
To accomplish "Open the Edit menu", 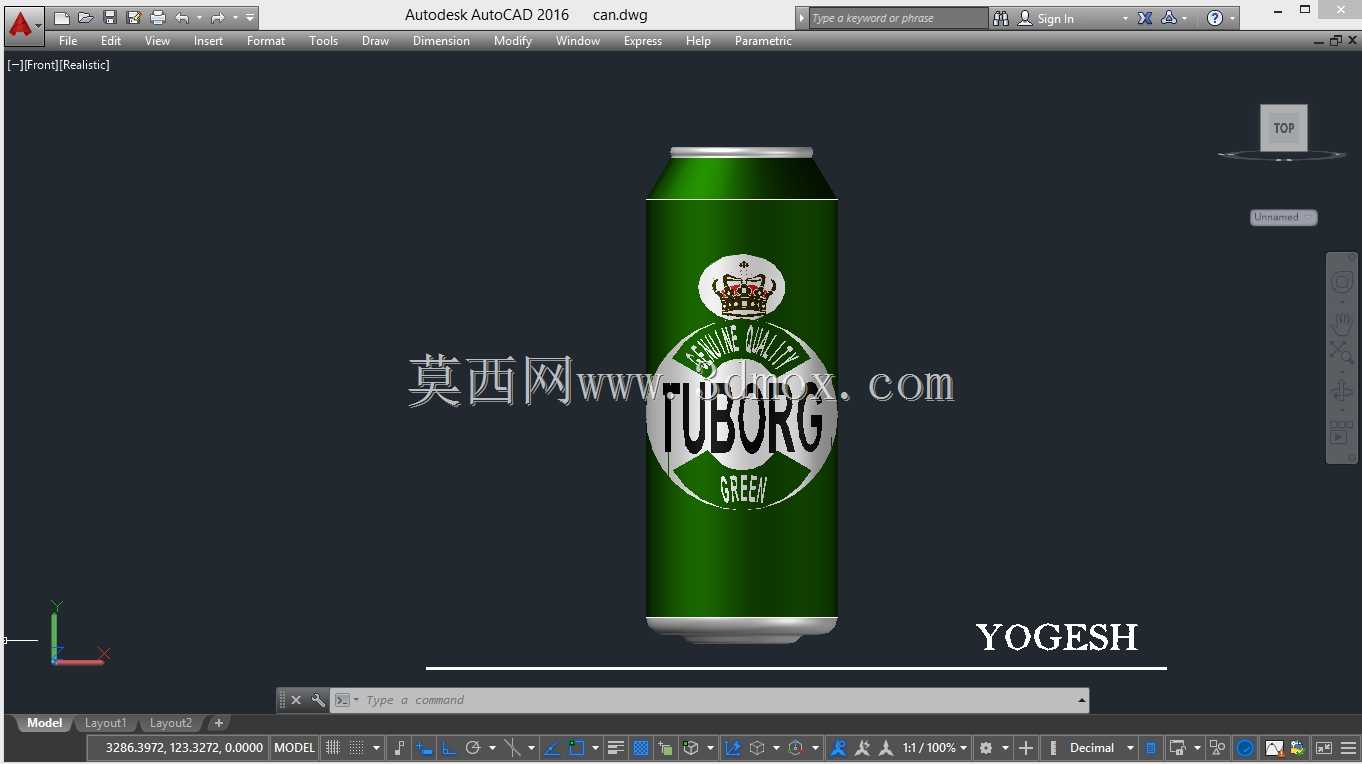I will pyautogui.click(x=111, y=41).
